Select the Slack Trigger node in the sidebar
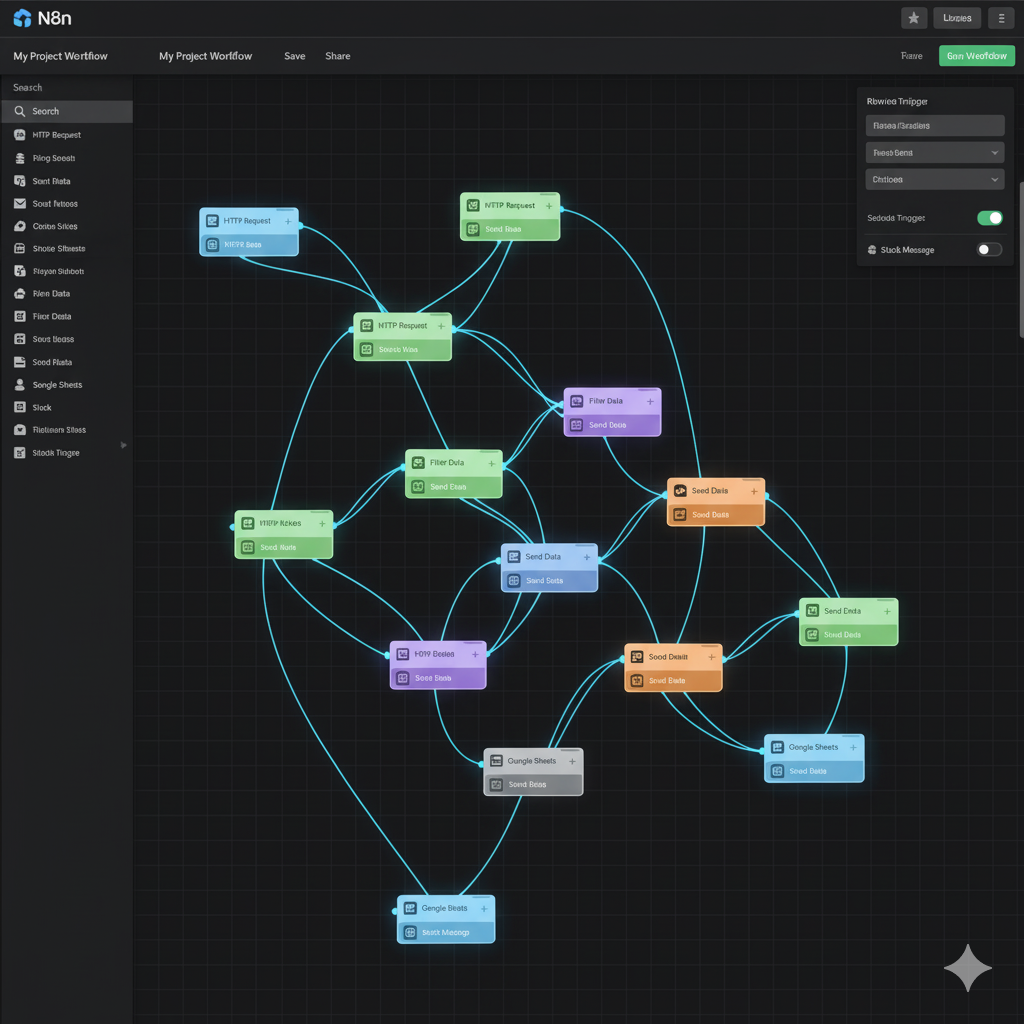Image resolution: width=1024 pixels, height=1024 pixels. (x=57, y=452)
